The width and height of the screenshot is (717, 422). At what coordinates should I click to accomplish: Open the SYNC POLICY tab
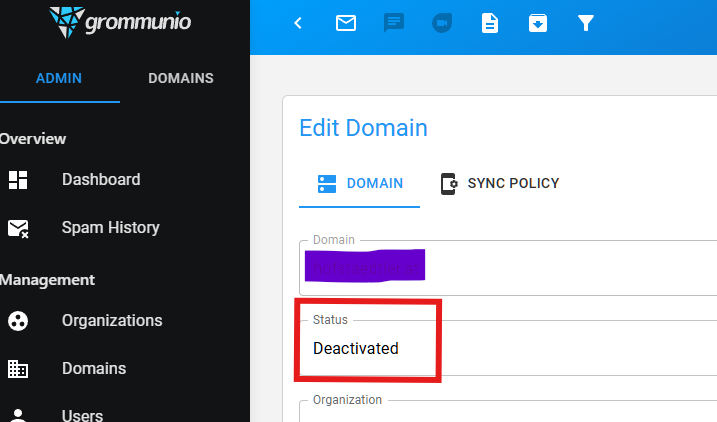coord(500,184)
